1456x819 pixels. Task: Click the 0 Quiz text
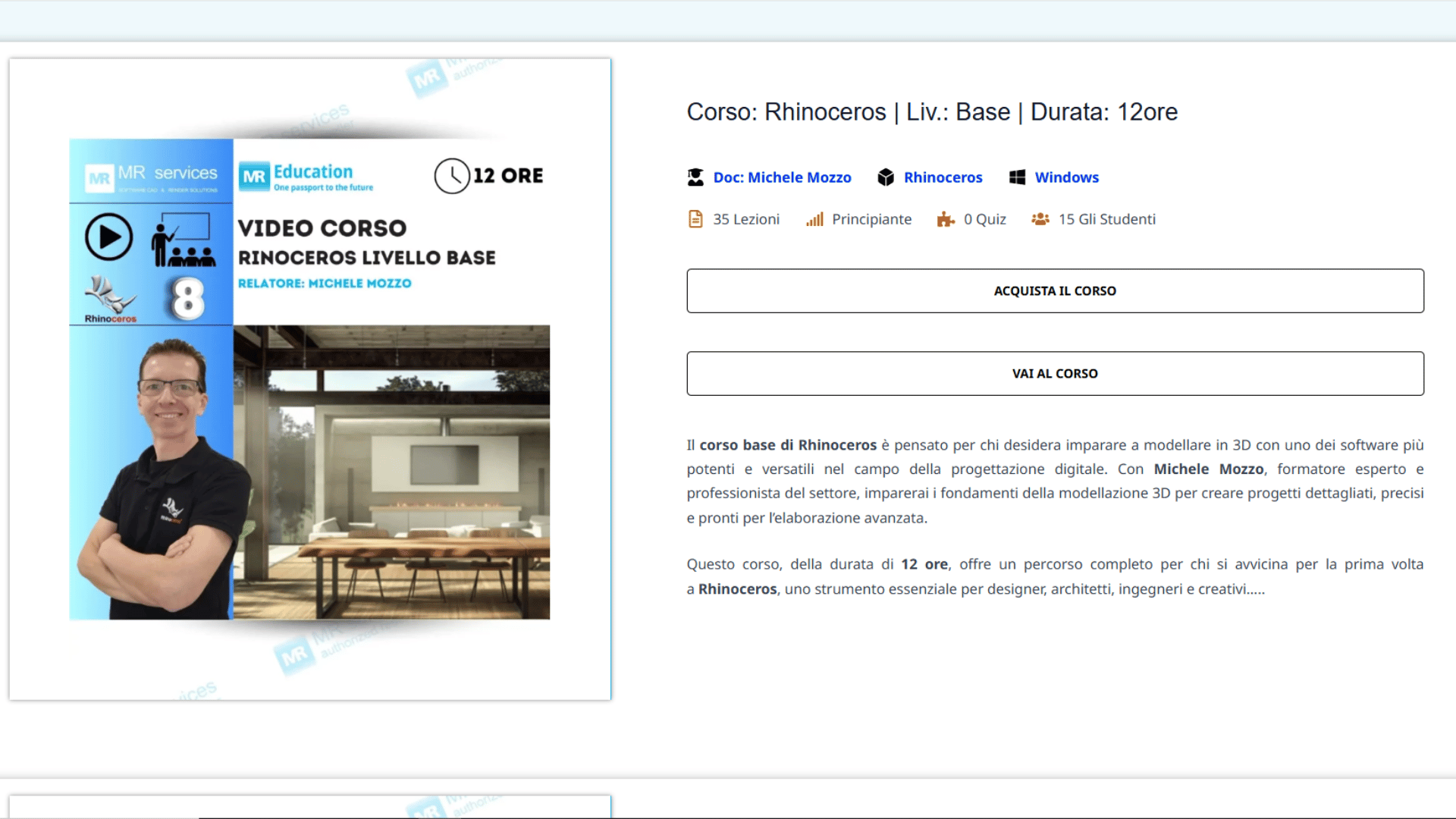(x=984, y=219)
